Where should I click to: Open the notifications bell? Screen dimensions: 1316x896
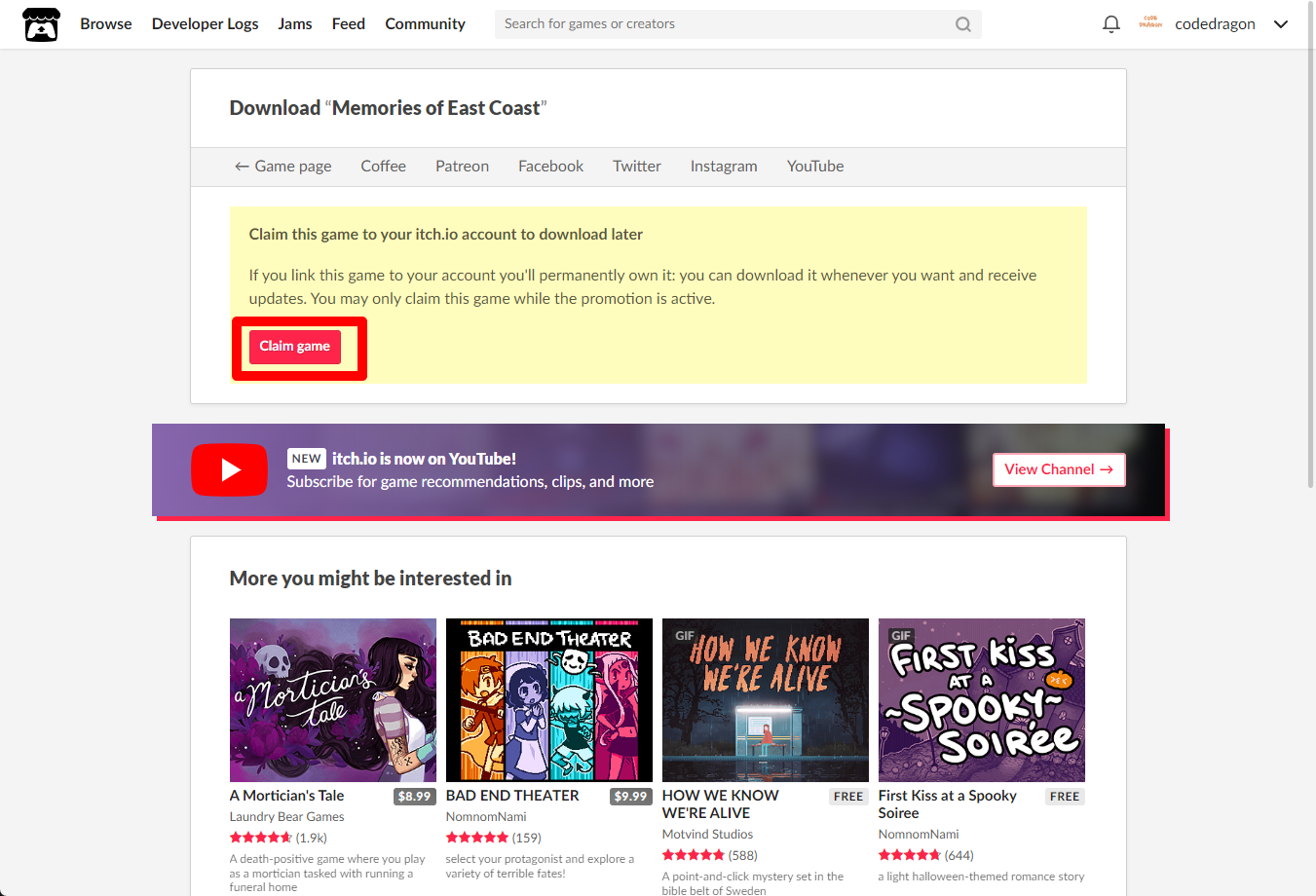tap(1110, 24)
